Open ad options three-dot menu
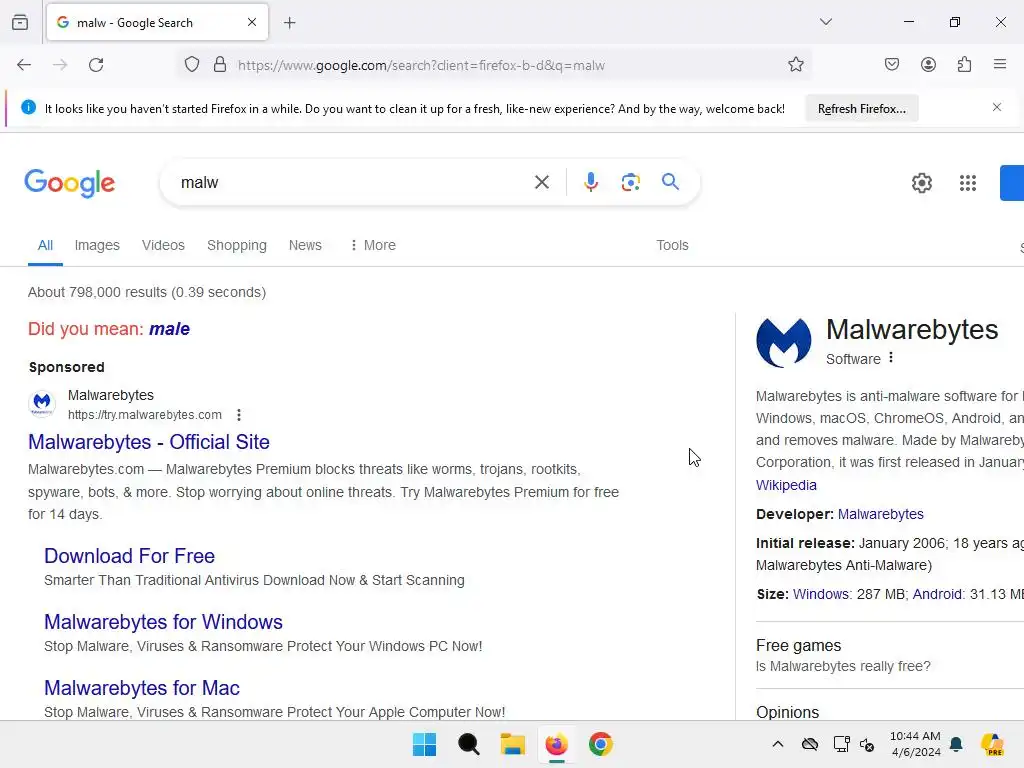The image size is (1024, 768). point(239,415)
